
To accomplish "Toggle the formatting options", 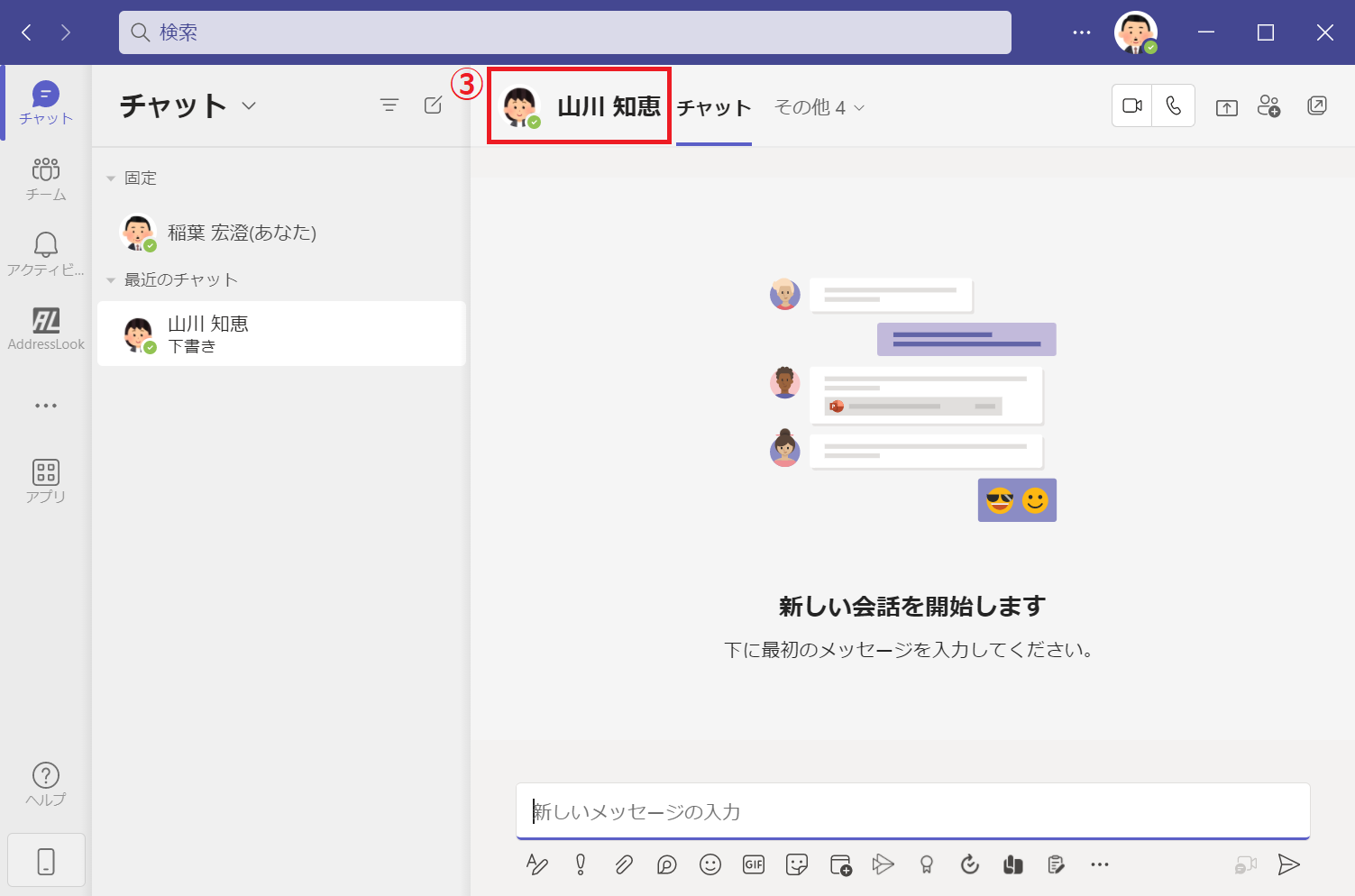I will click(x=536, y=864).
